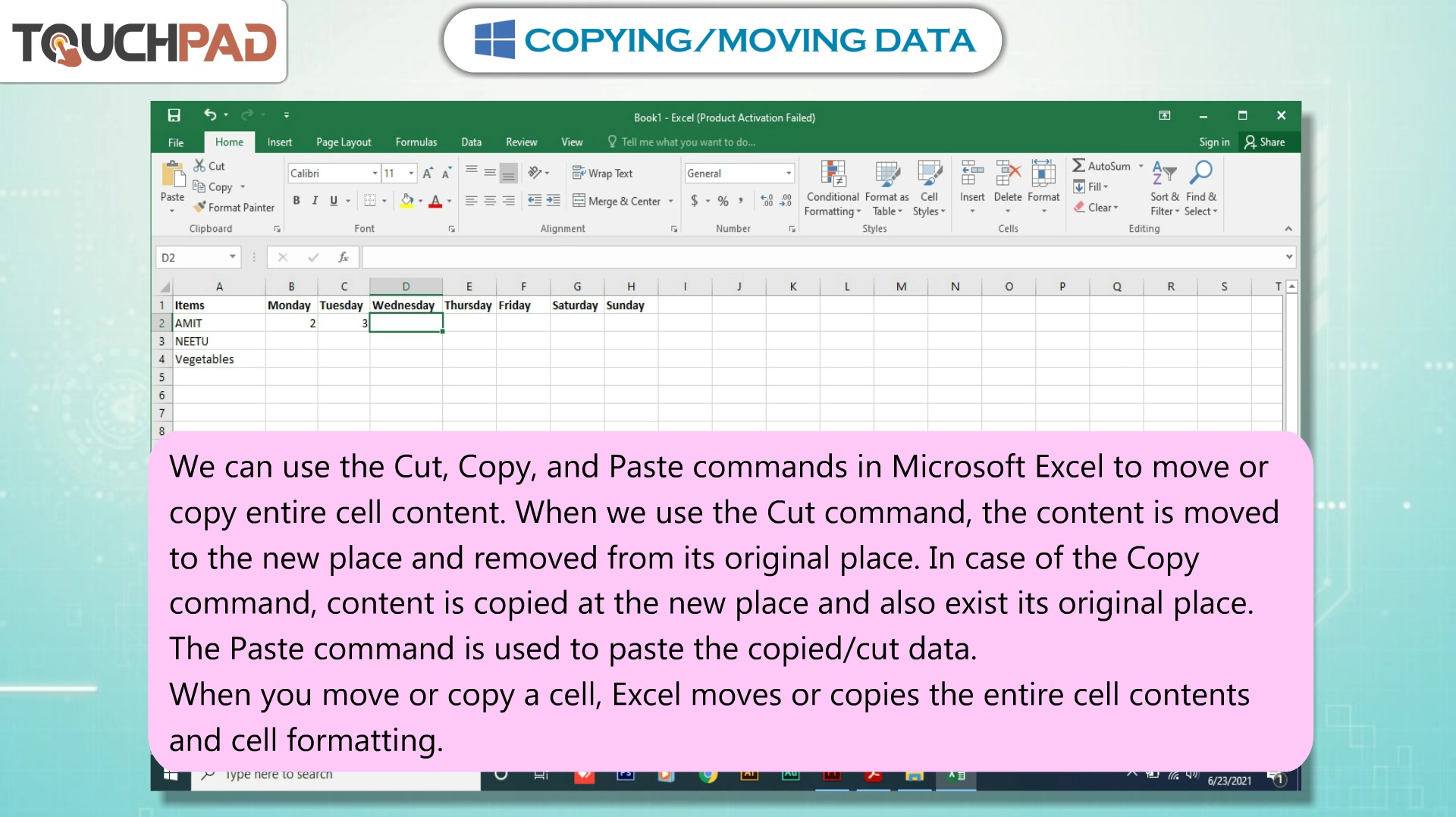Decrease font size with the small A

446,174
